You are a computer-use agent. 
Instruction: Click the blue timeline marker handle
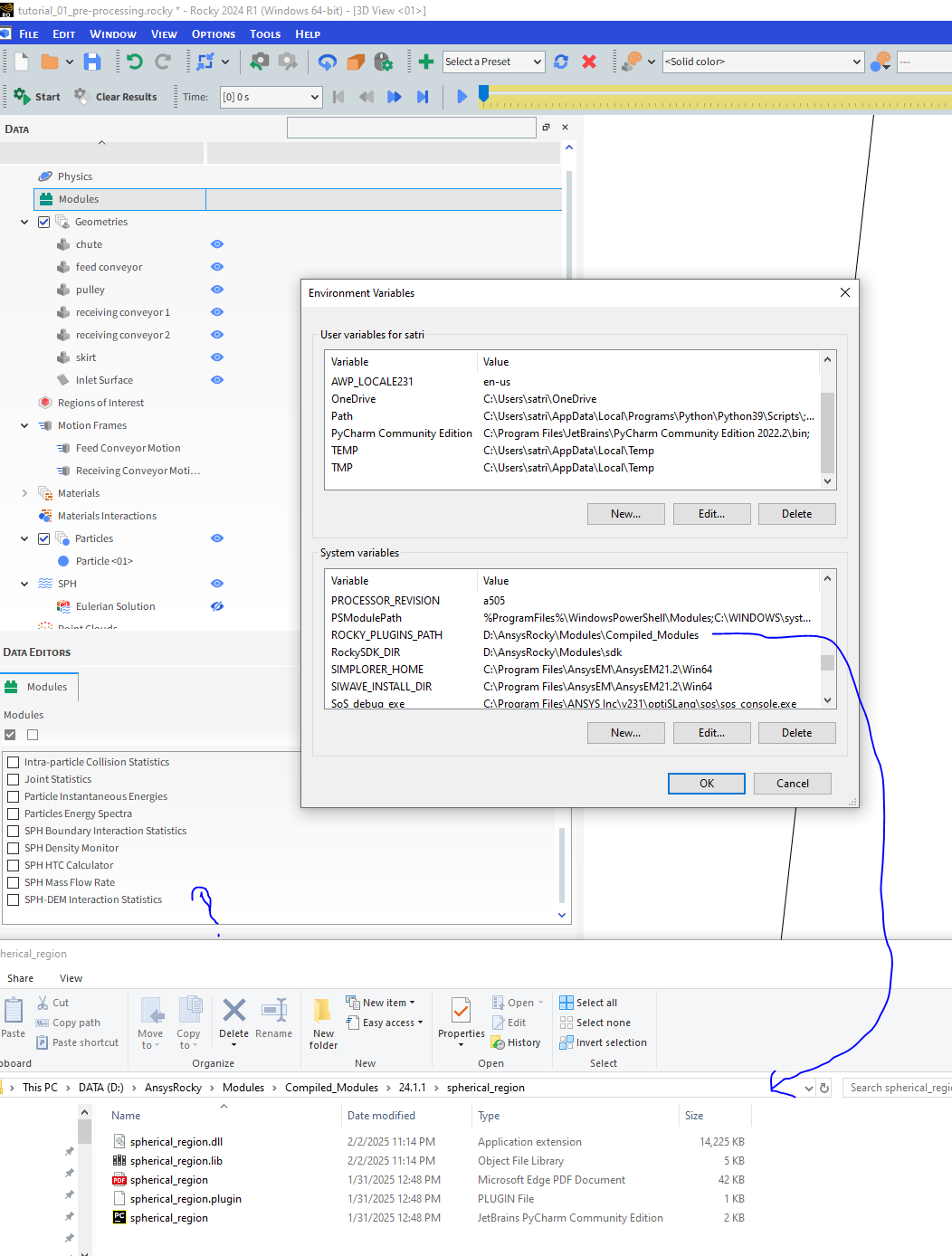[484, 92]
